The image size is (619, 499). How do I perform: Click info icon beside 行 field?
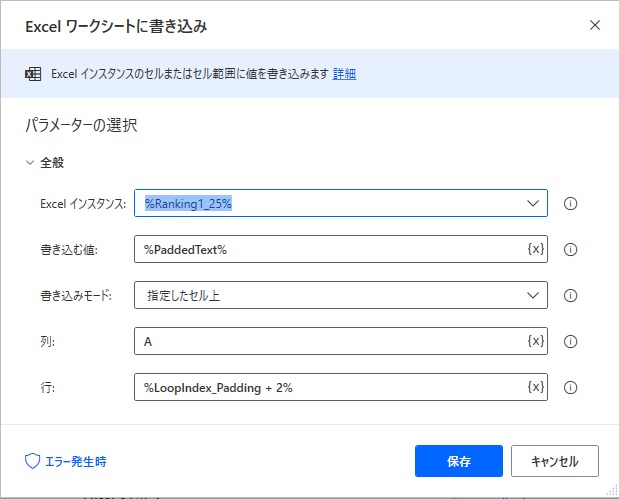click(570, 387)
